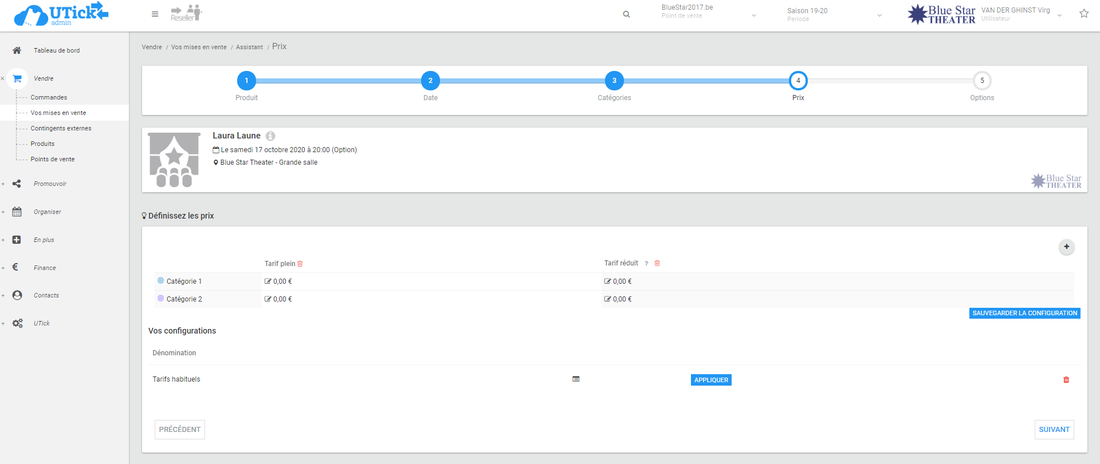Click the favorite star icon
The height and width of the screenshot is (464, 1100).
tap(1084, 14)
